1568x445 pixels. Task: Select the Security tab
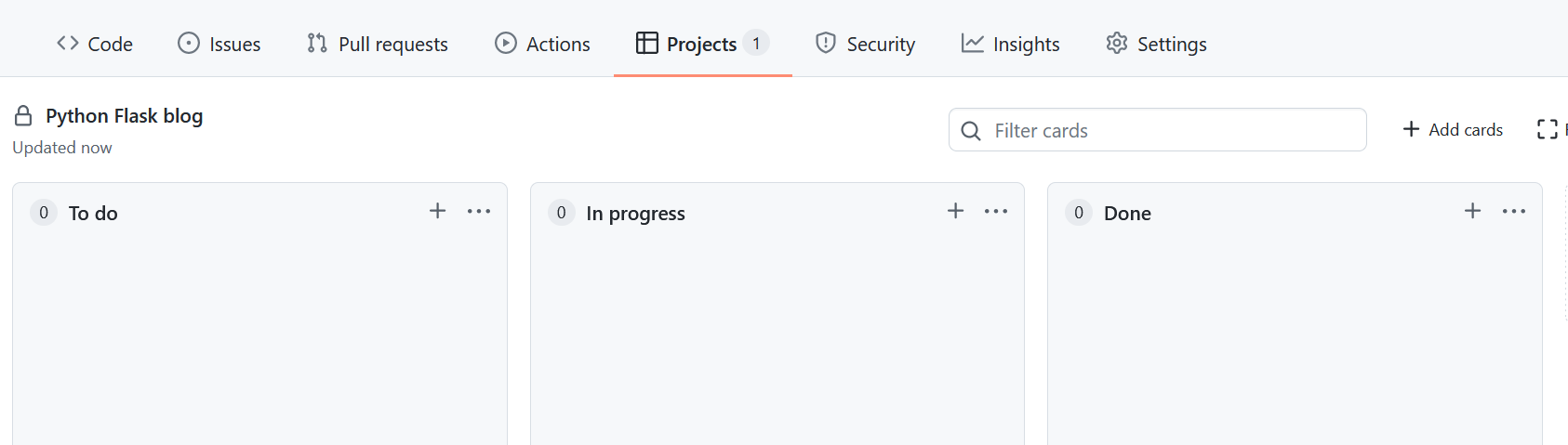866,44
